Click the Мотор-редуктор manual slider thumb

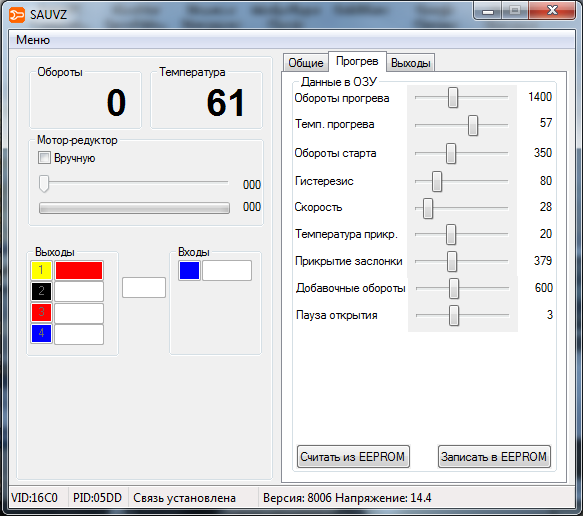pos(44,183)
